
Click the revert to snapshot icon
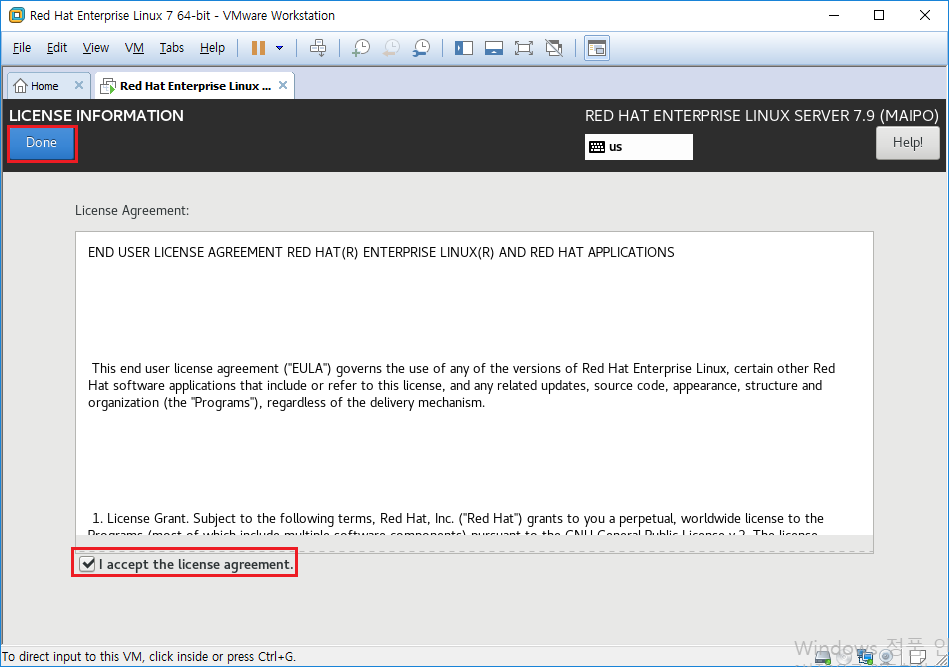coord(392,48)
